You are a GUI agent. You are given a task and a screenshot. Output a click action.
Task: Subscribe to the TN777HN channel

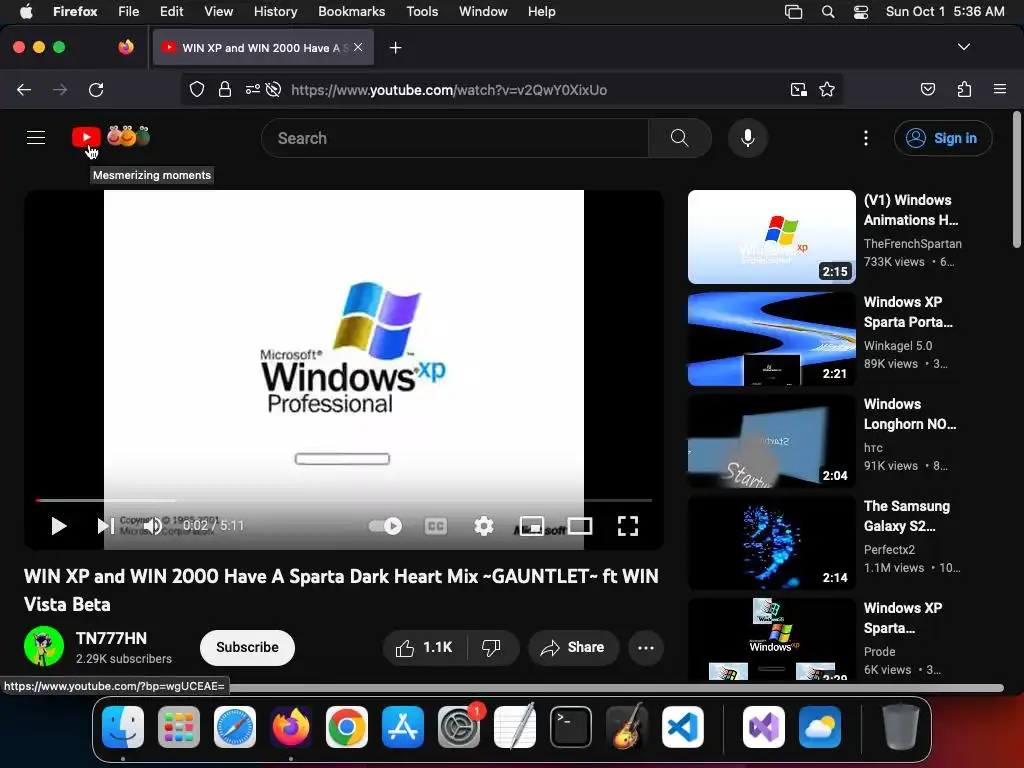click(x=248, y=647)
